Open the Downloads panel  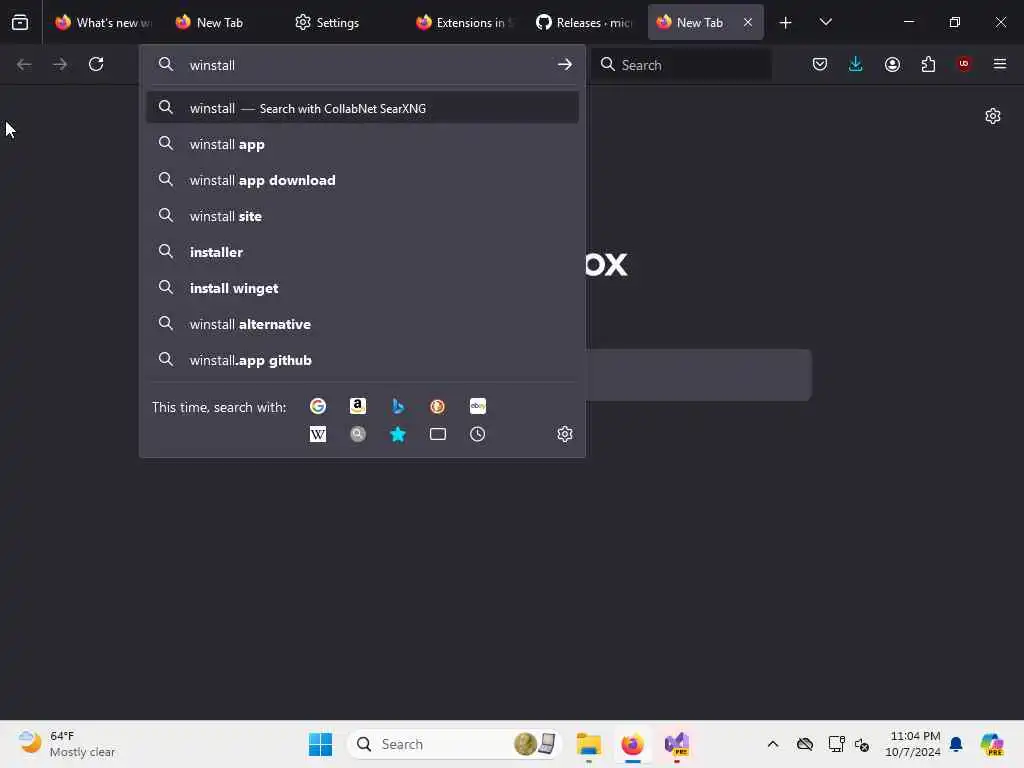856,64
